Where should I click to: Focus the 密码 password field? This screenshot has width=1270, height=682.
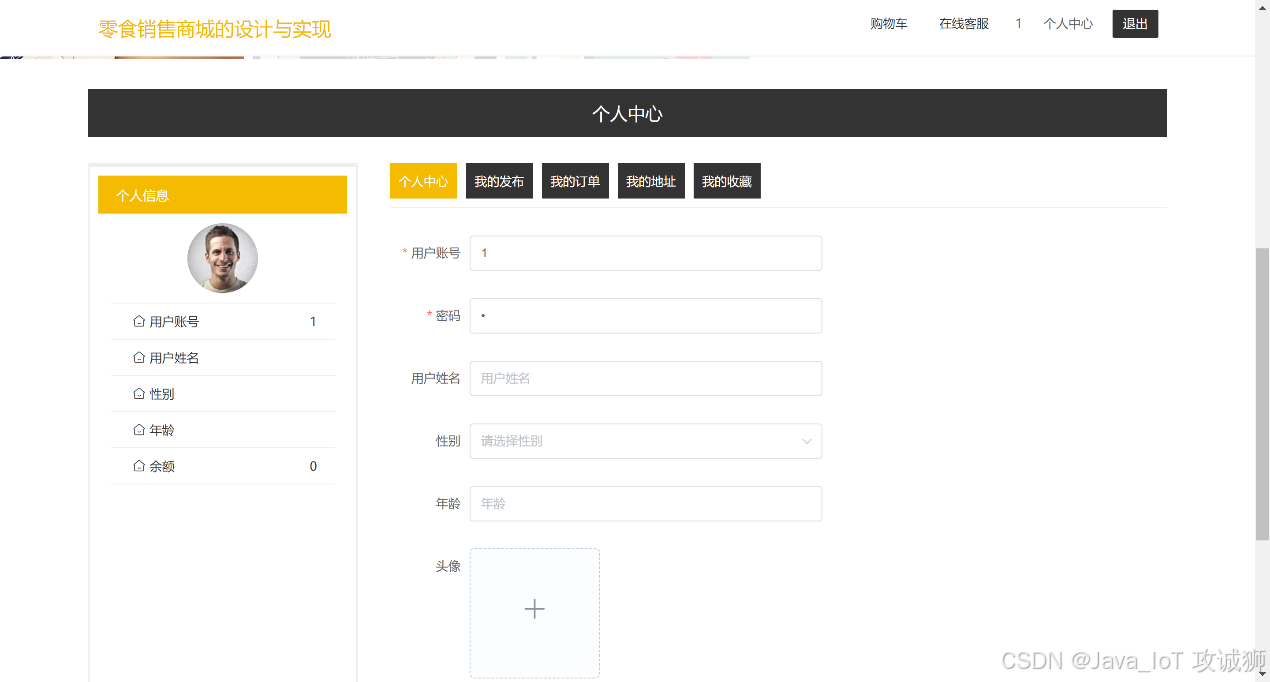(x=646, y=316)
